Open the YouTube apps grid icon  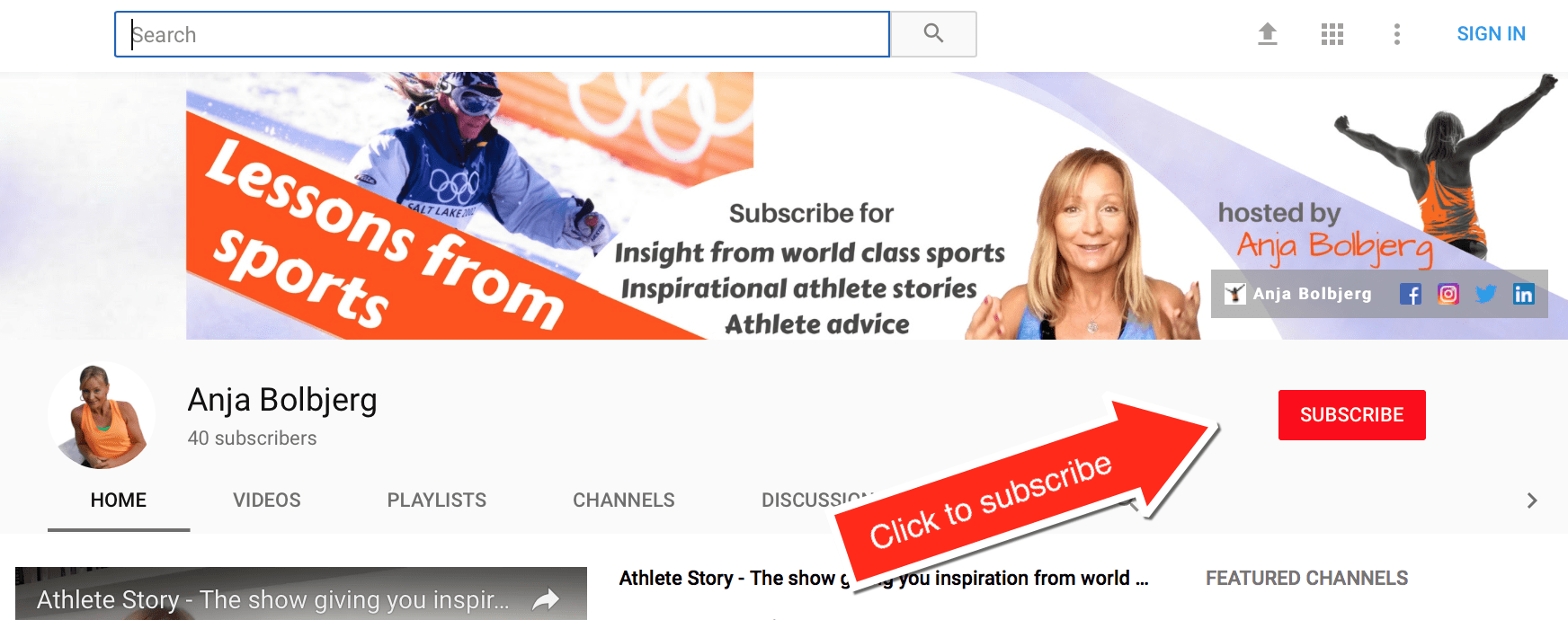[x=1332, y=34]
